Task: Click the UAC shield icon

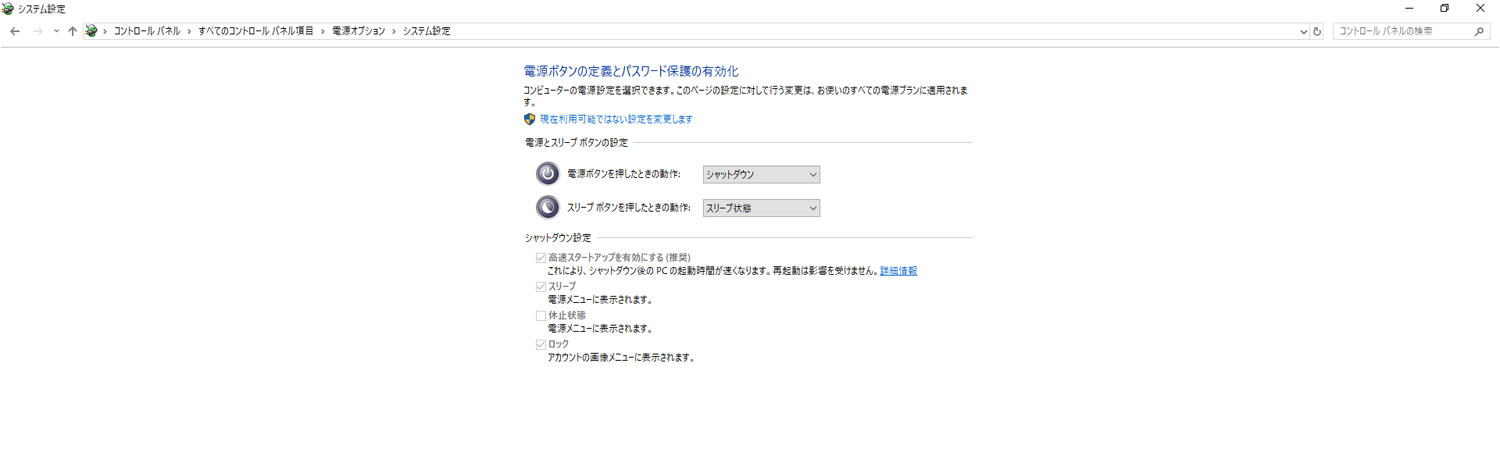Action: (530, 119)
